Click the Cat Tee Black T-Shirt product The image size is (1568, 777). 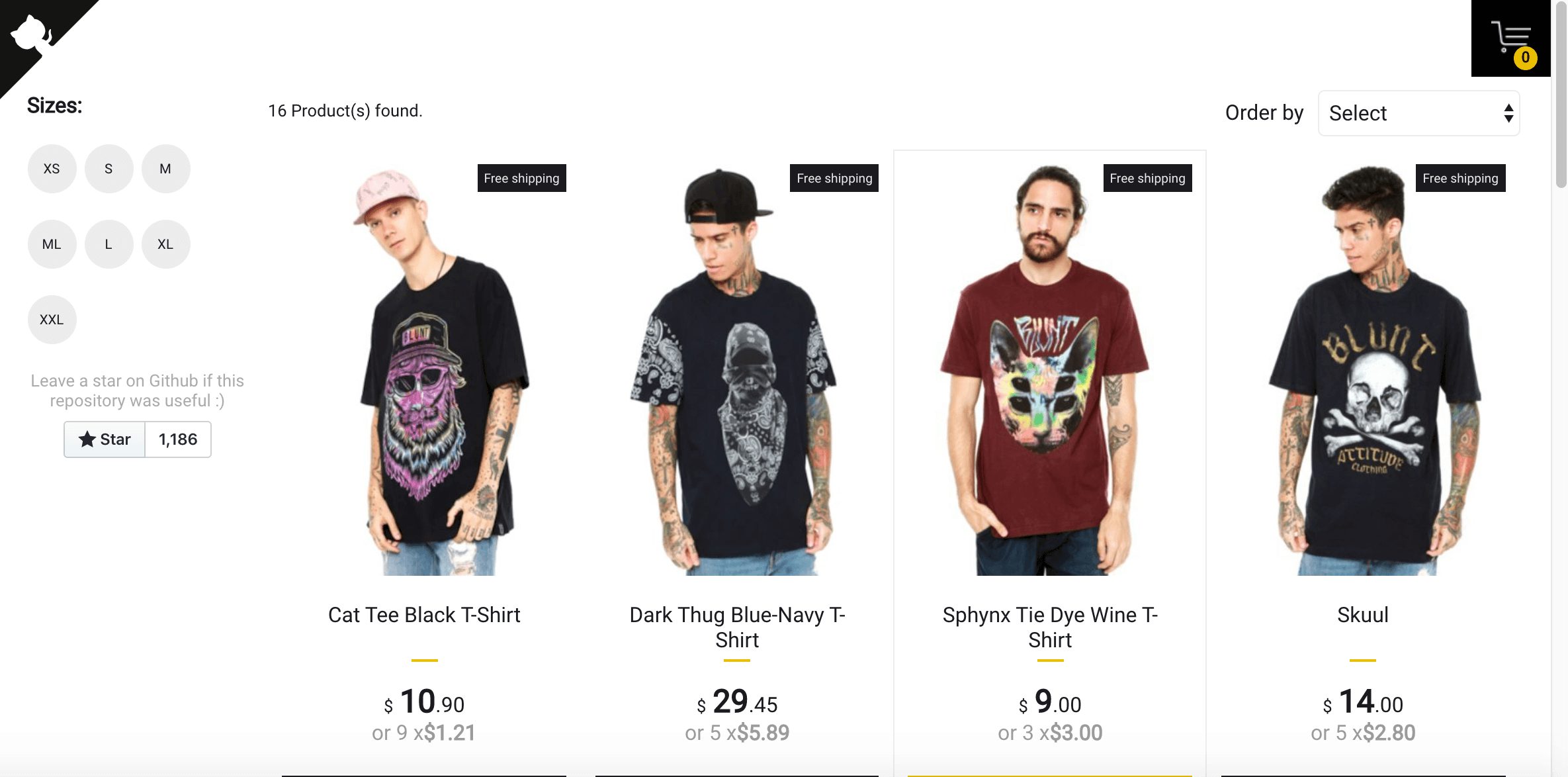(424, 370)
